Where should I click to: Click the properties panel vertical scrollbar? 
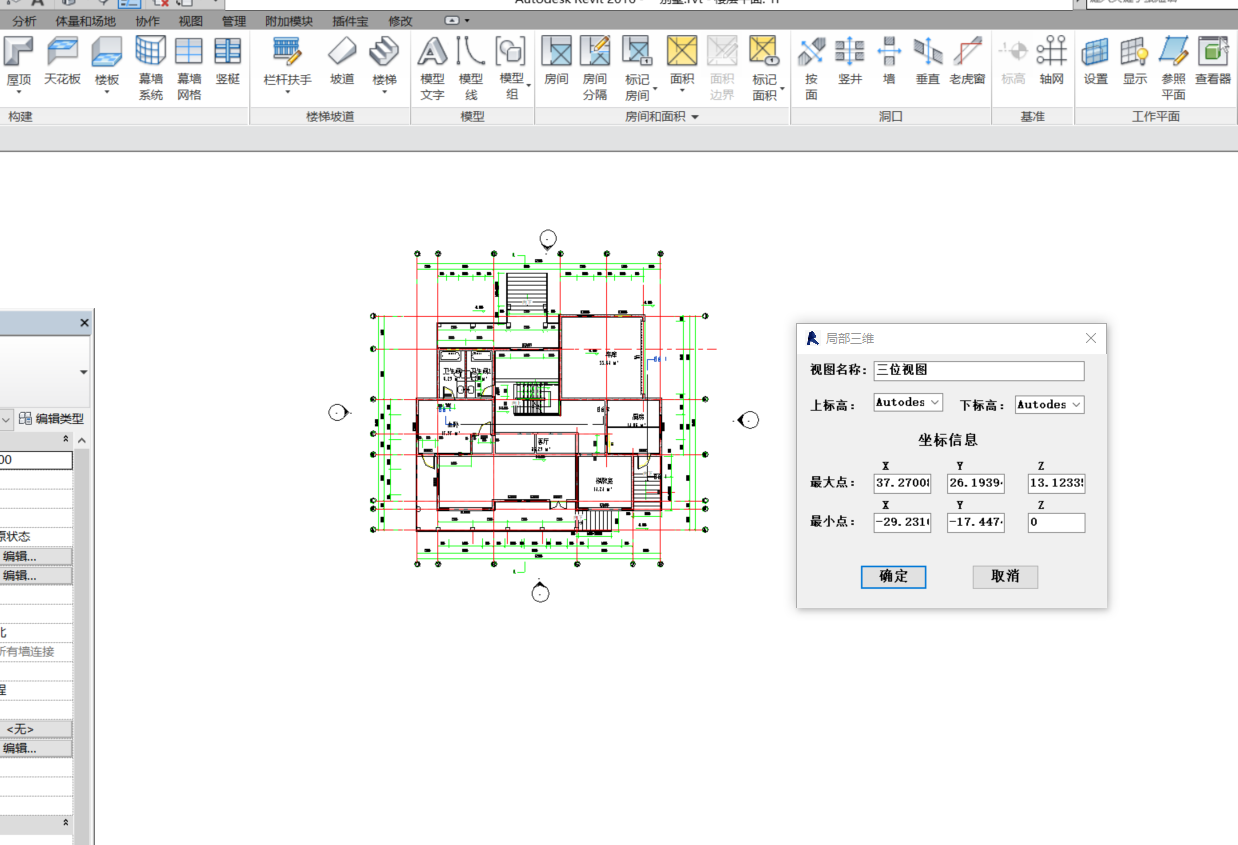click(82, 640)
